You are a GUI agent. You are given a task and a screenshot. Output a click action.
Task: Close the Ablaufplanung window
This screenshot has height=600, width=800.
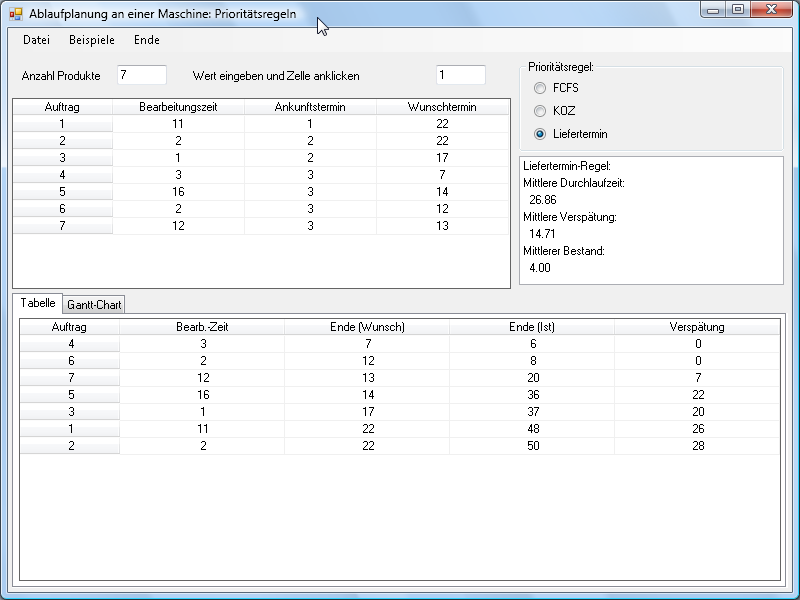pos(771,10)
